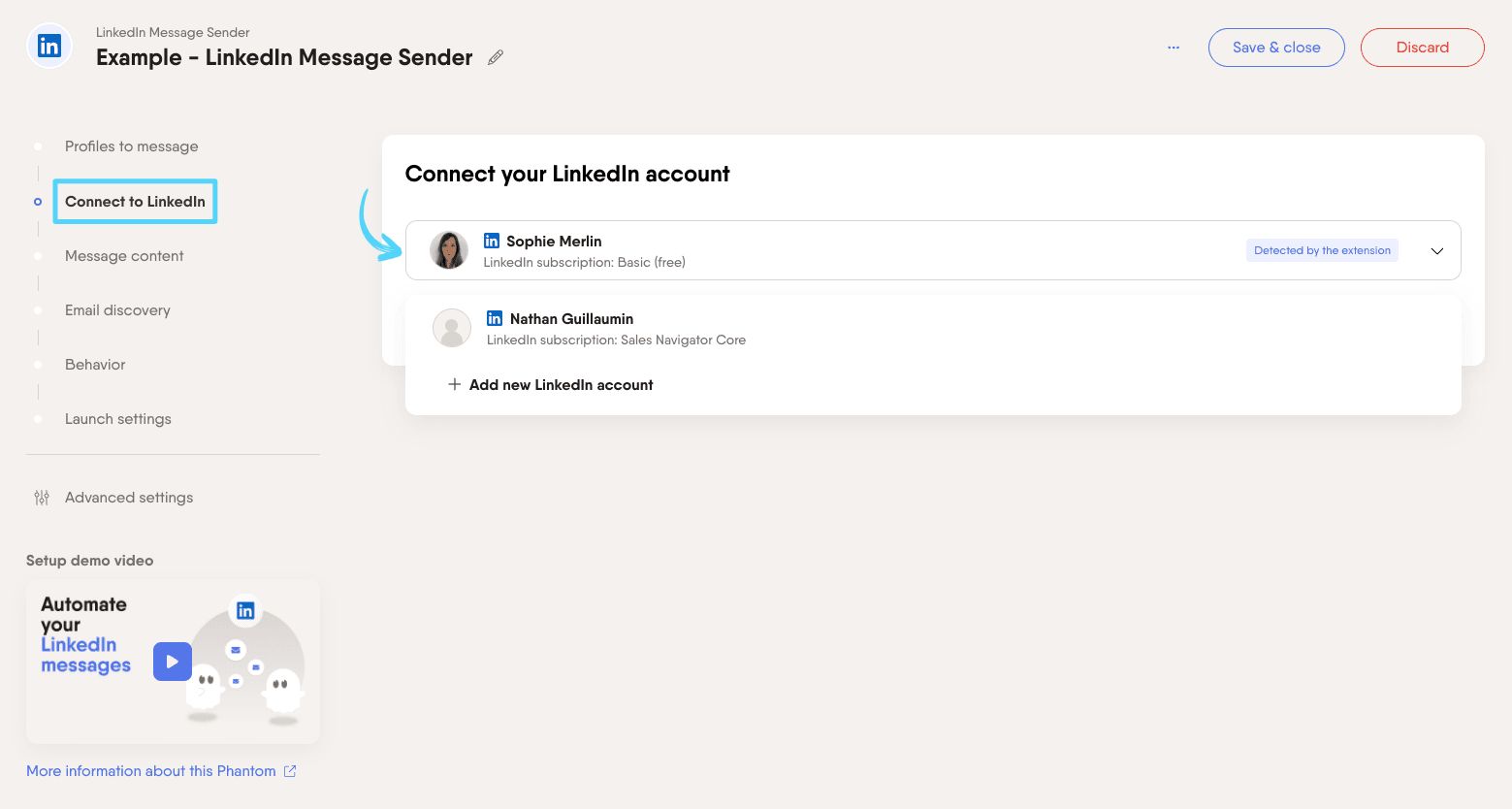
Task: Choose Add new LinkedIn account
Action: [x=561, y=385]
